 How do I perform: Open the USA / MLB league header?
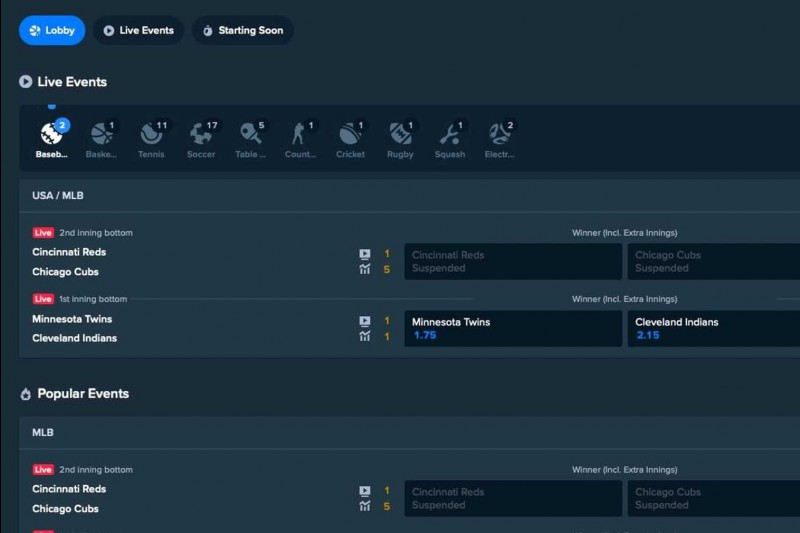(x=410, y=195)
